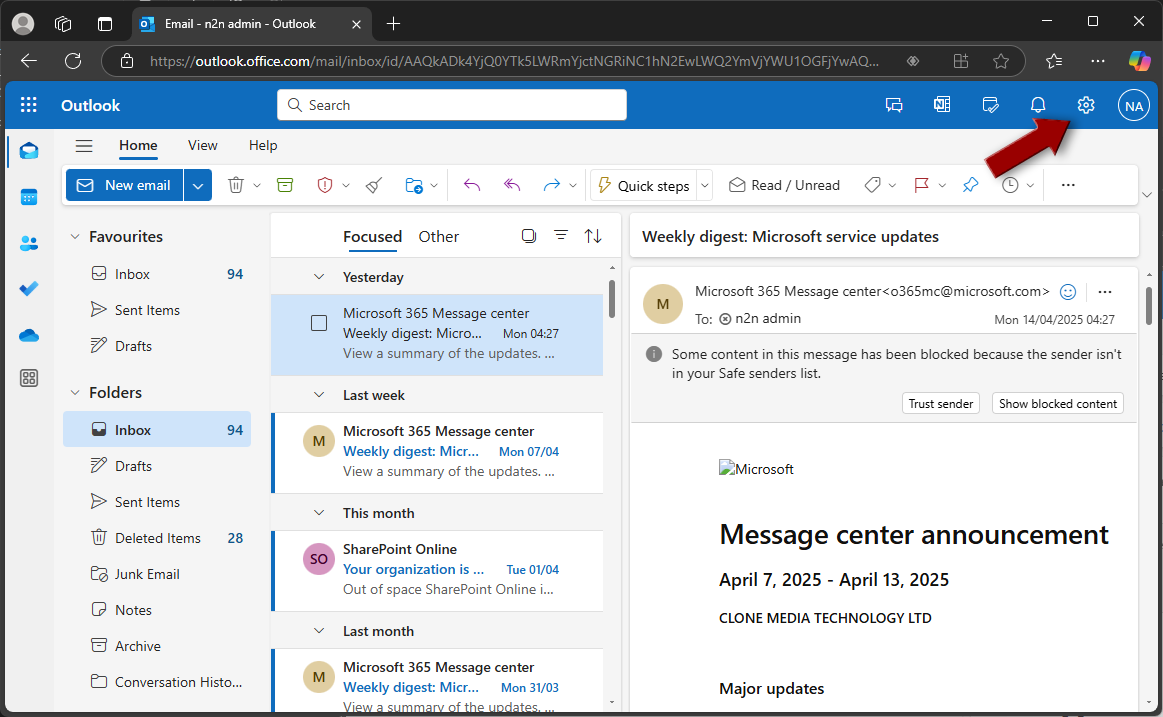Open Delete options dropdown arrow
Screen dimensions: 1163x717
click(x=257, y=185)
